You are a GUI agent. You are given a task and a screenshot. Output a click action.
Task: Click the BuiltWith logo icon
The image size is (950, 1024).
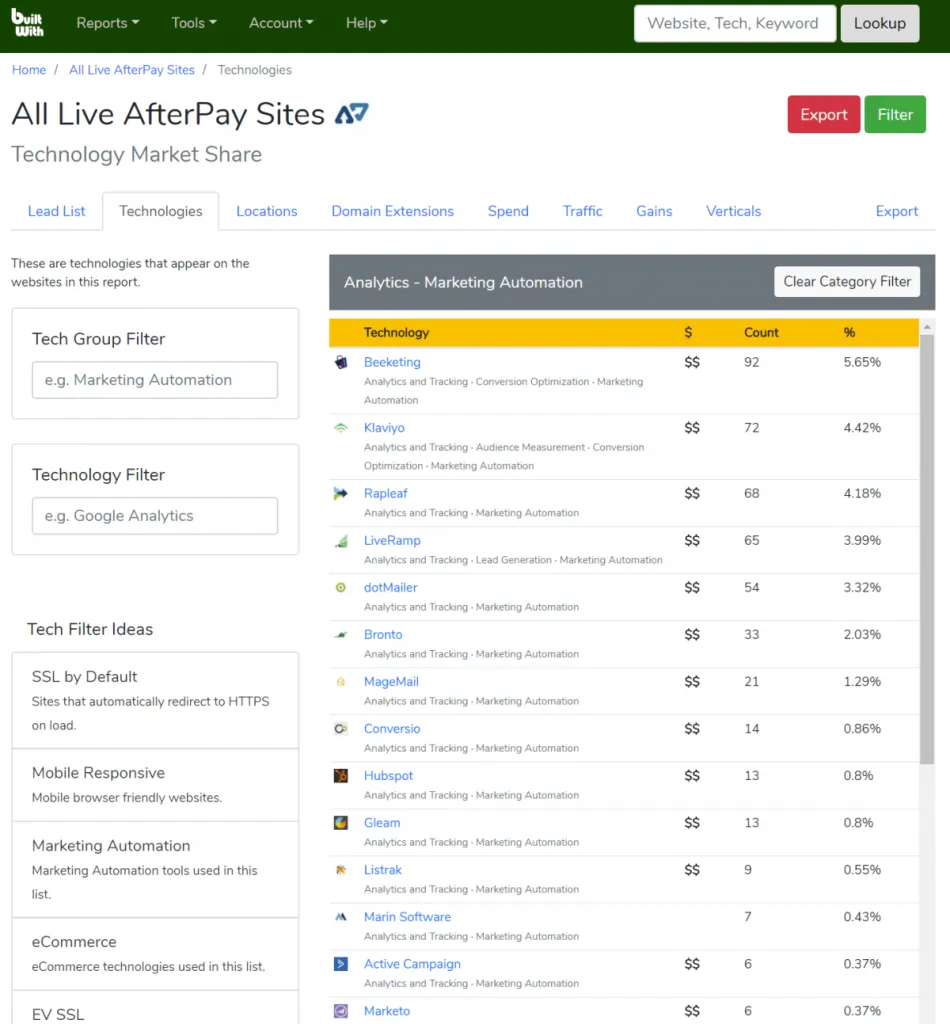point(28,23)
